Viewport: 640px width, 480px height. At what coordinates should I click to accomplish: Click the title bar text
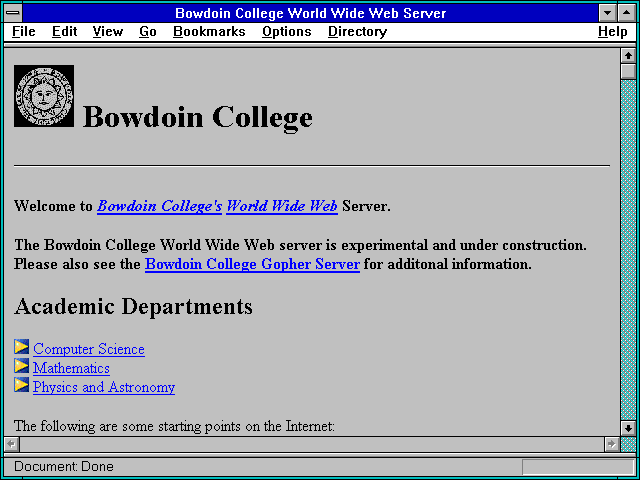311,13
